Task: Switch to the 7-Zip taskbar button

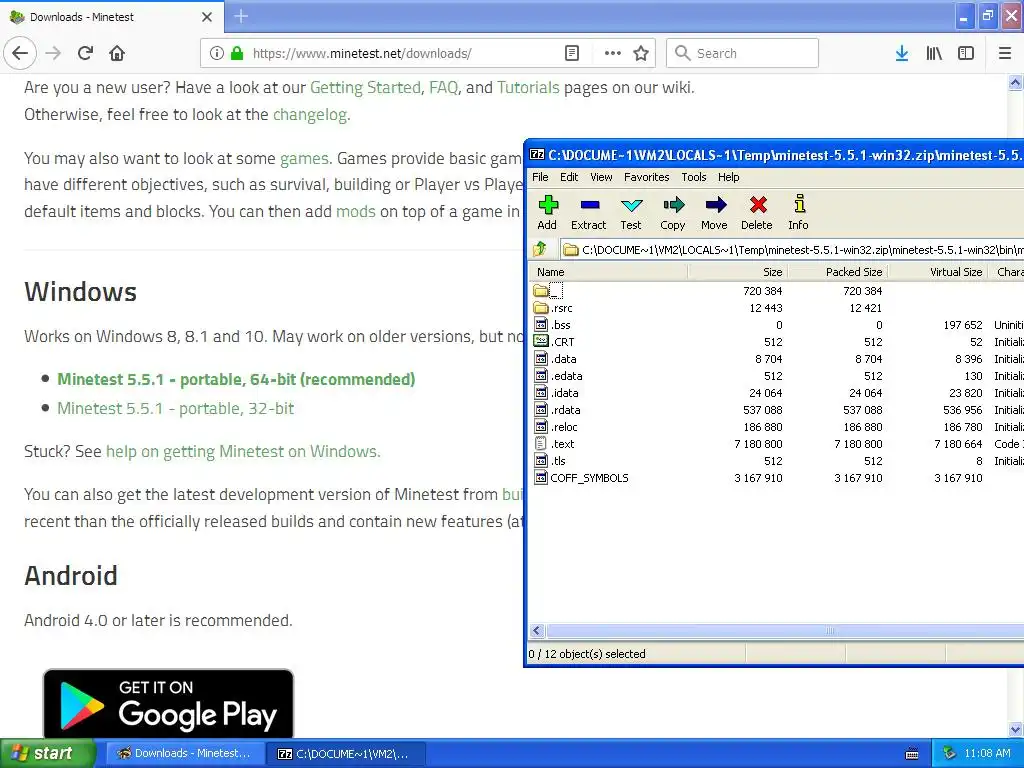Action: pos(345,754)
